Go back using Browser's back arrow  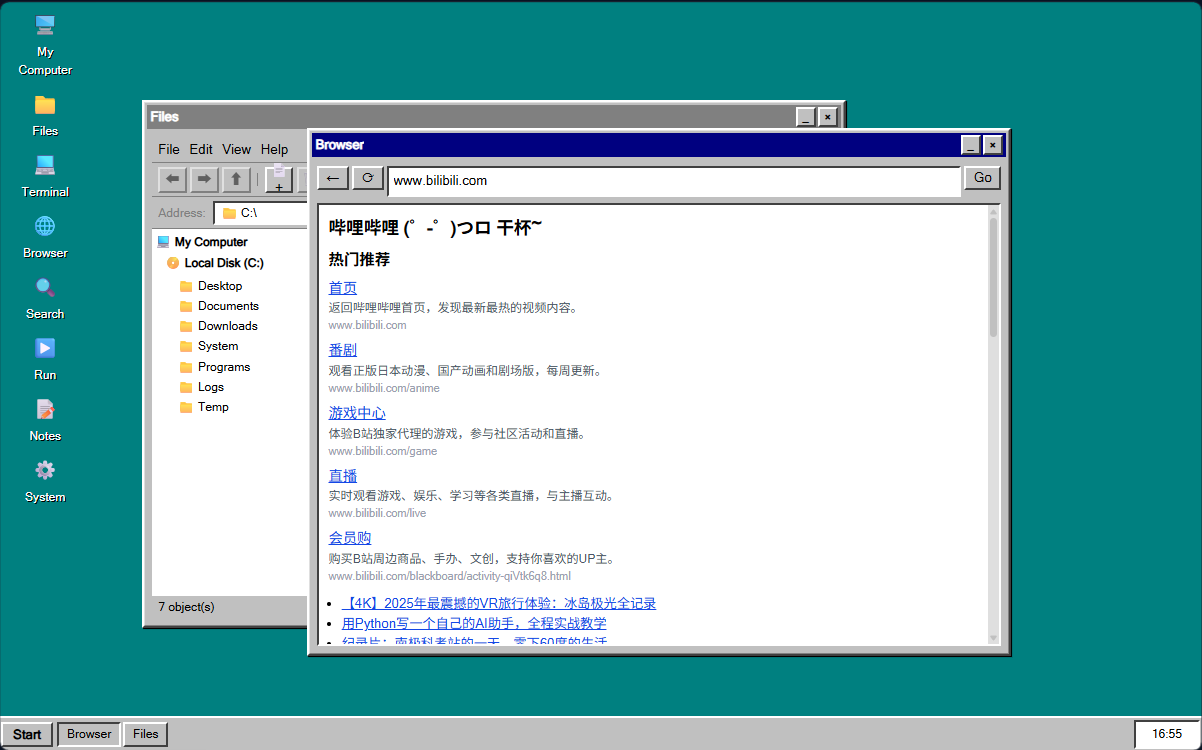(x=333, y=178)
